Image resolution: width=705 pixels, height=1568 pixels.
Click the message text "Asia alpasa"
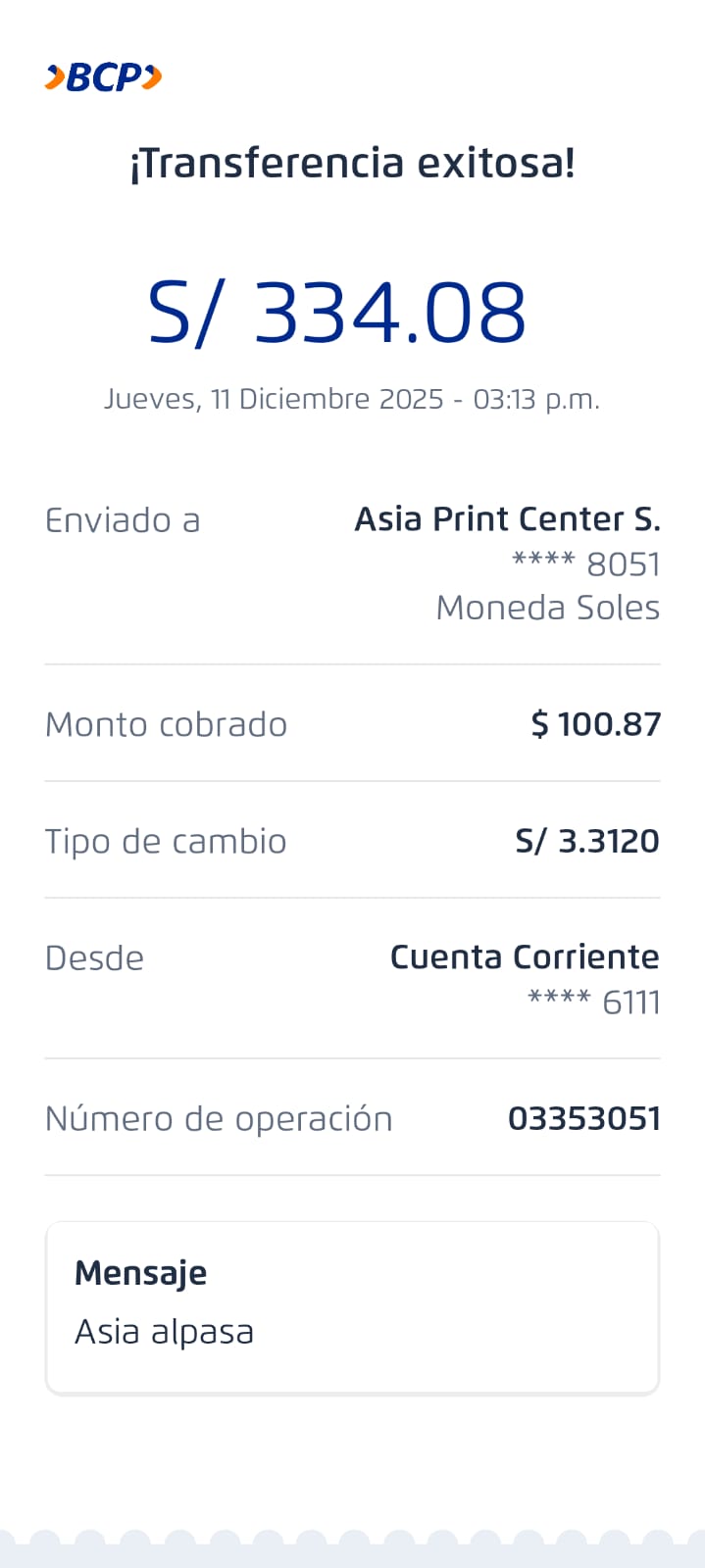164,1332
